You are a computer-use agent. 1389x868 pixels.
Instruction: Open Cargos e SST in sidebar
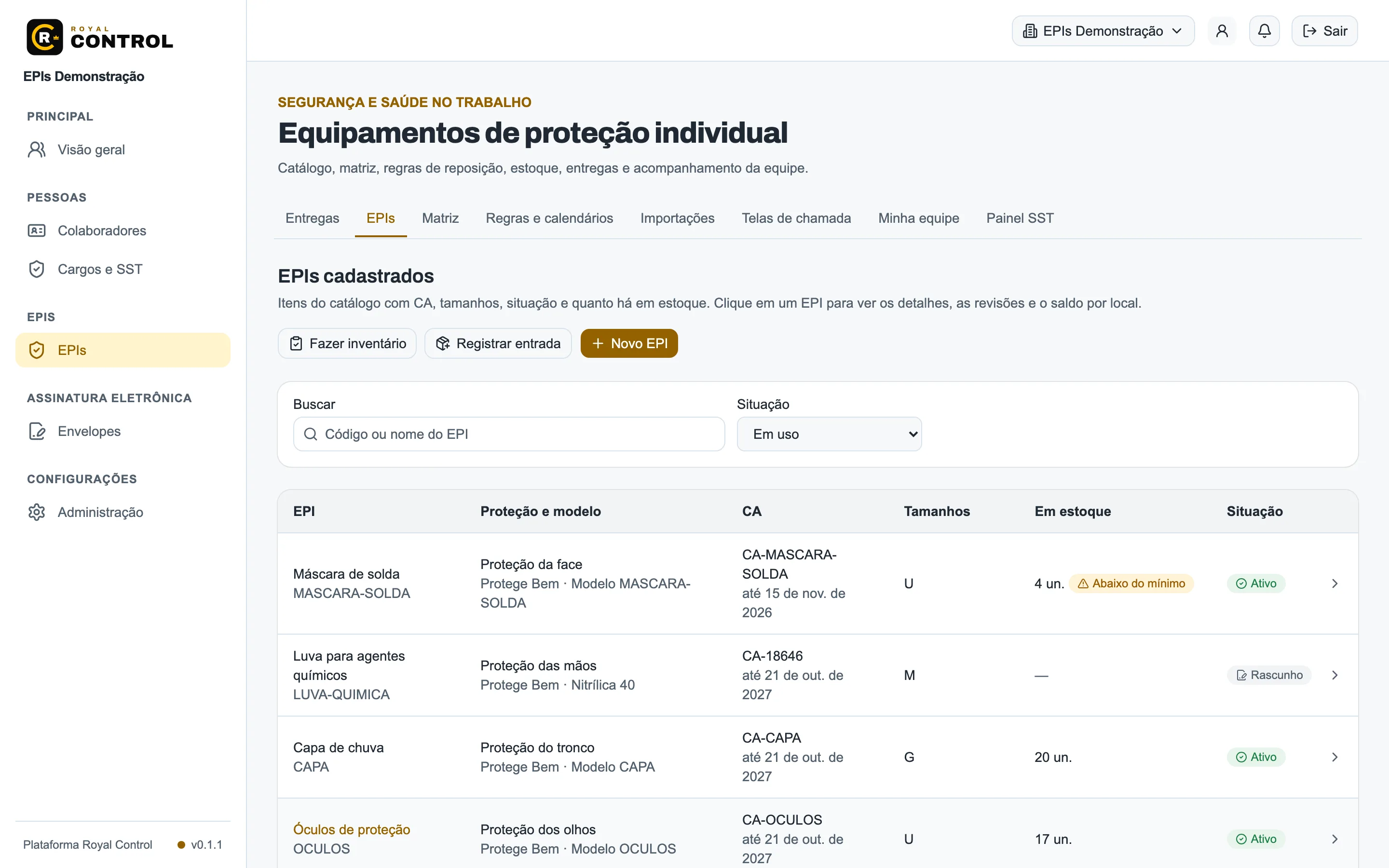click(x=123, y=269)
